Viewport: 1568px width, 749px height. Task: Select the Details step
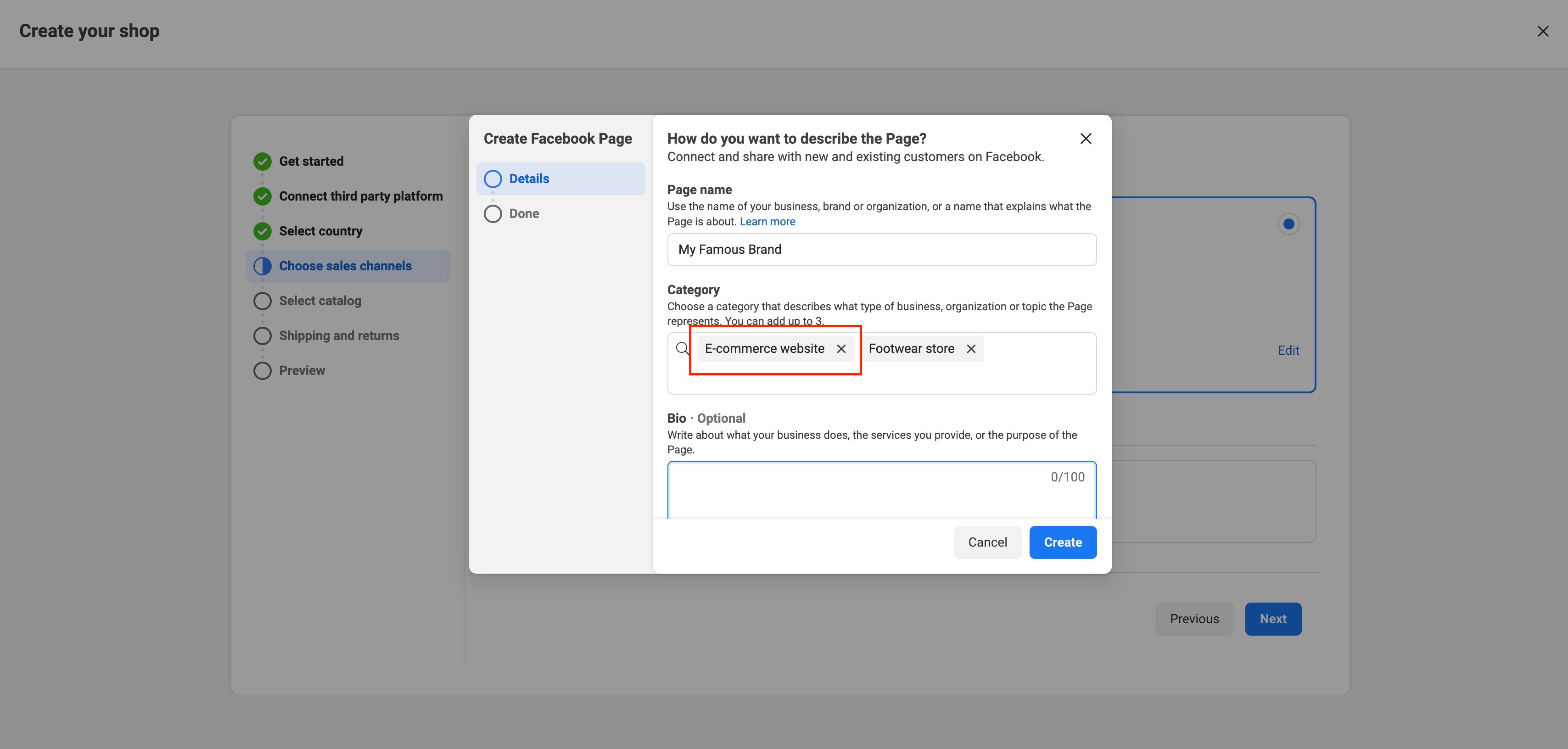529,179
